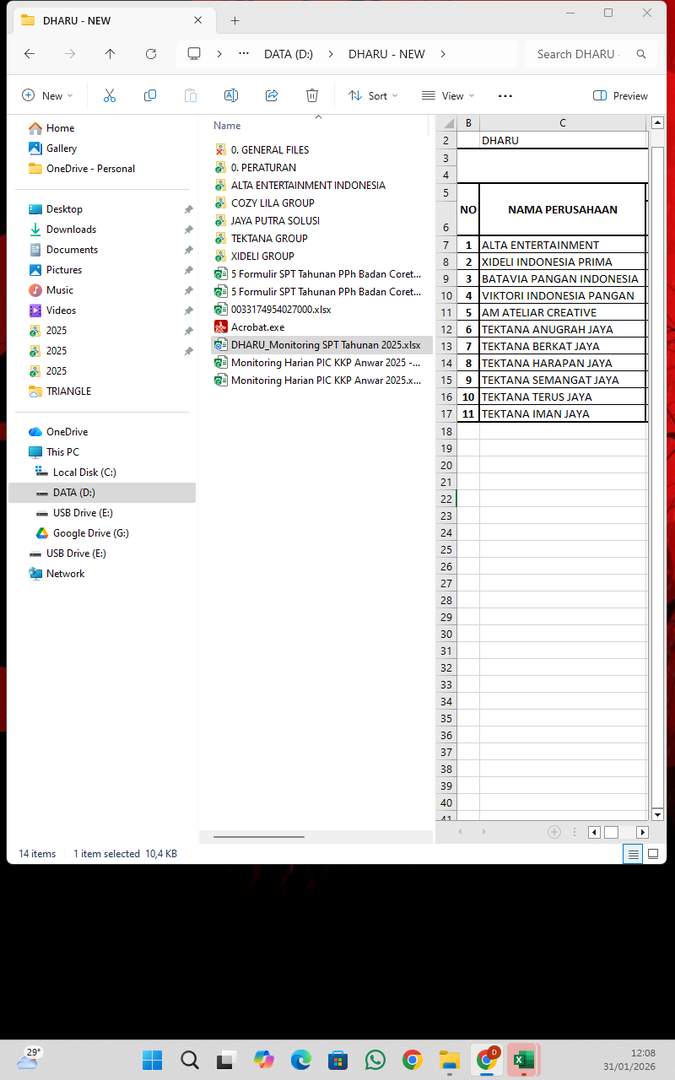Switch to large thumbnails view in status bar

[653, 854]
